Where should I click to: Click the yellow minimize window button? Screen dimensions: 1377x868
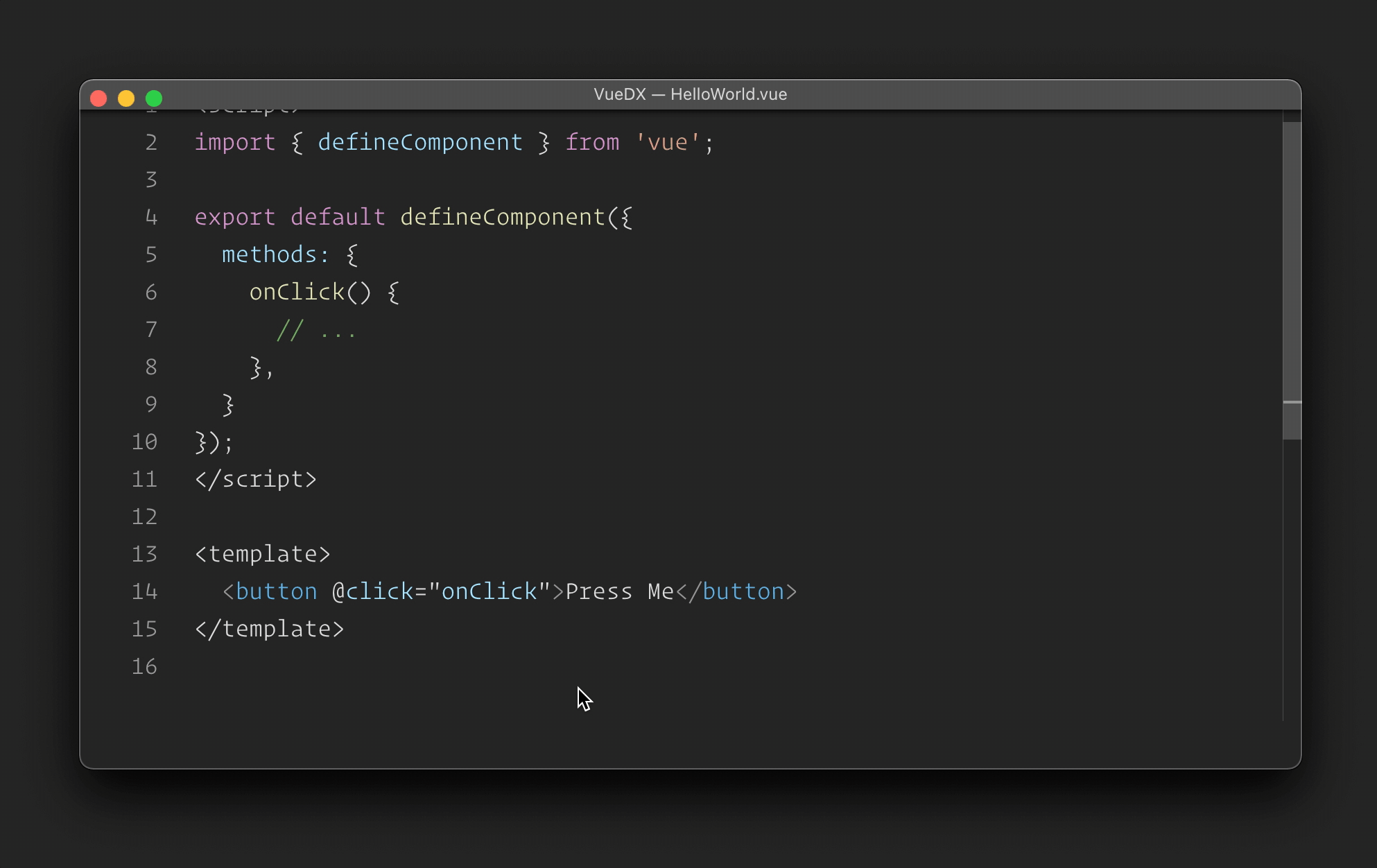[126, 98]
